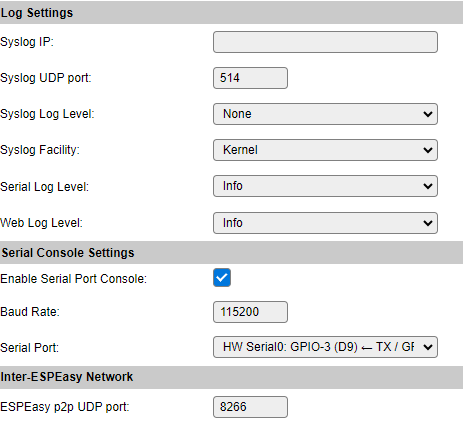Focus the Syslog UDP port field showing 514
This screenshot has width=463, height=423.
(x=250, y=78)
